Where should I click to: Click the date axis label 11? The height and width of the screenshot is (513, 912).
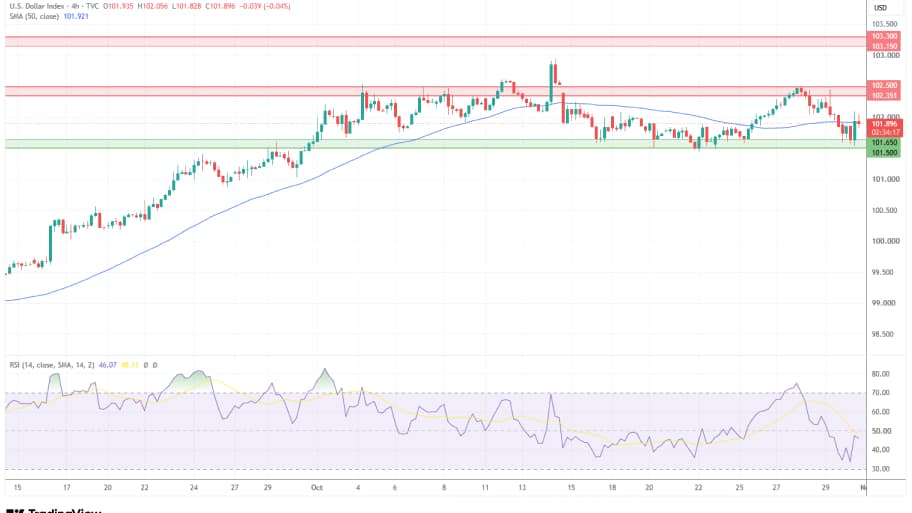click(485, 487)
